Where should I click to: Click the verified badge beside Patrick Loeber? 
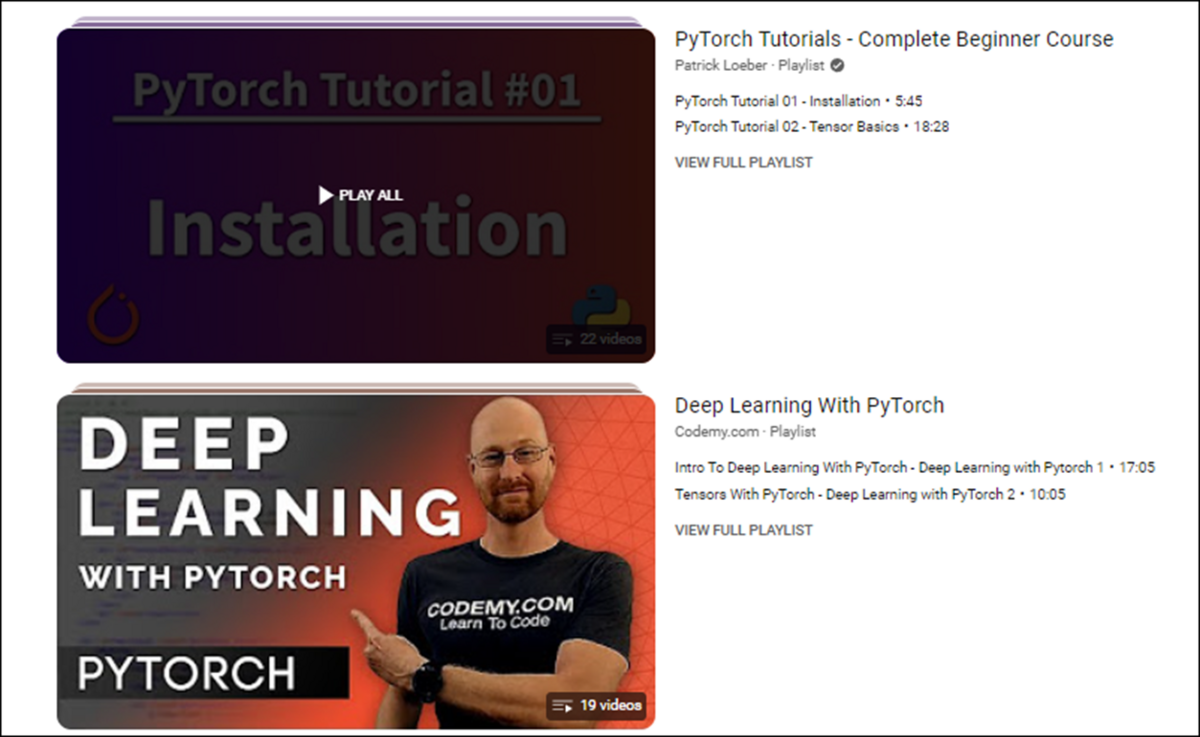pyautogui.click(x=837, y=66)
